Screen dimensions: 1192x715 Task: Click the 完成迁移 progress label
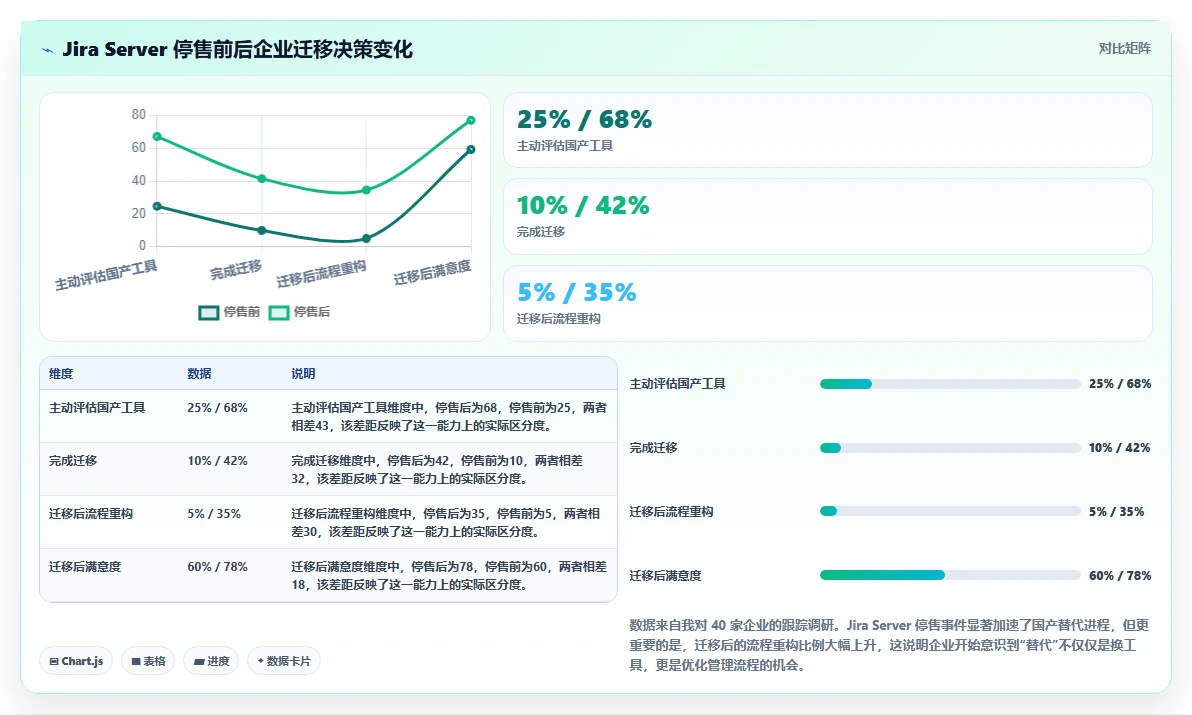654,448
